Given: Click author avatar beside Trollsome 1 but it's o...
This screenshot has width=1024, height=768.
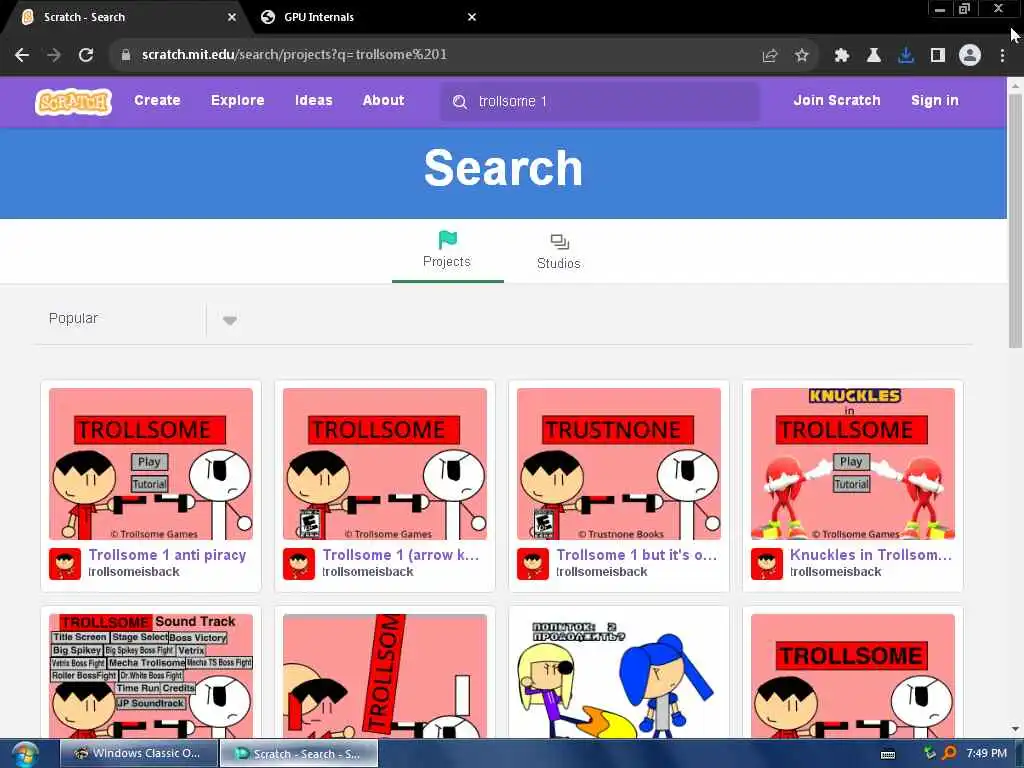Looking at the screenshot, I should pos(532,564).
